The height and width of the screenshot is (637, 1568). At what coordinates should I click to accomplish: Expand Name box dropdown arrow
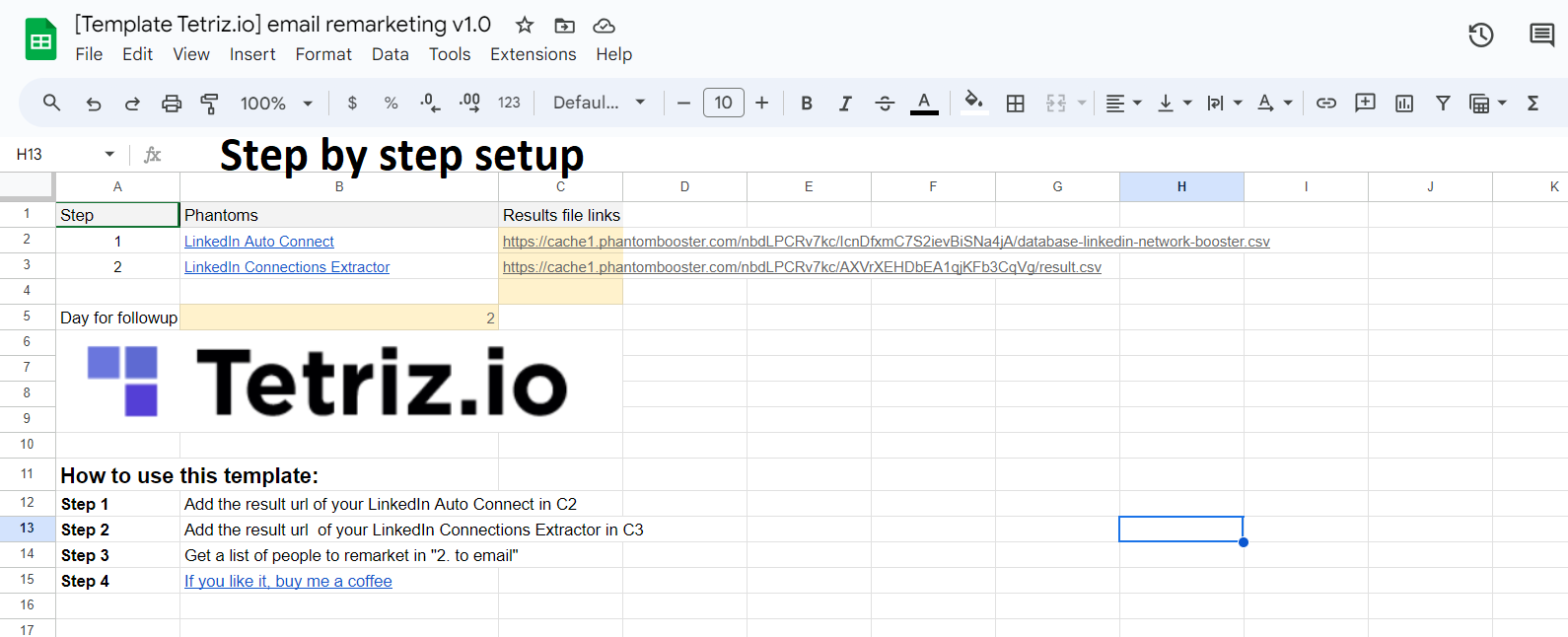(x=109, y=154)
